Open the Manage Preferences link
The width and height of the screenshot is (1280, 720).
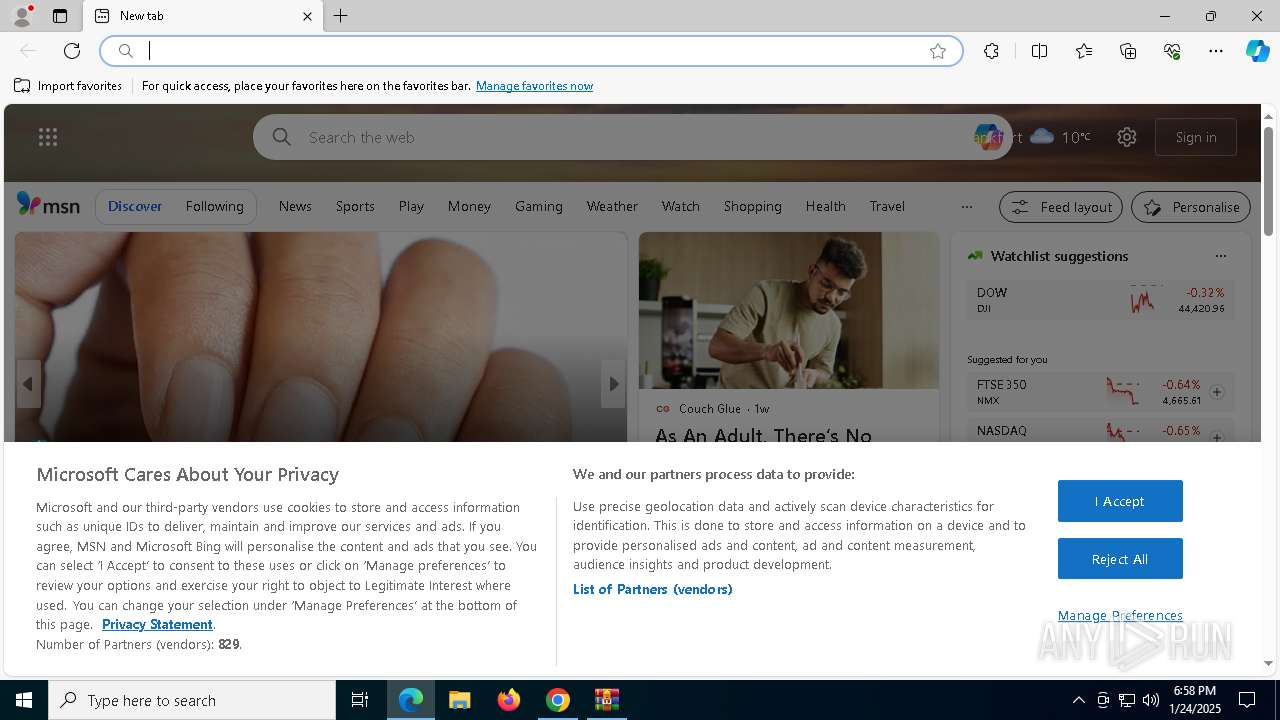pyautogui.click(x=1120, y=615)
